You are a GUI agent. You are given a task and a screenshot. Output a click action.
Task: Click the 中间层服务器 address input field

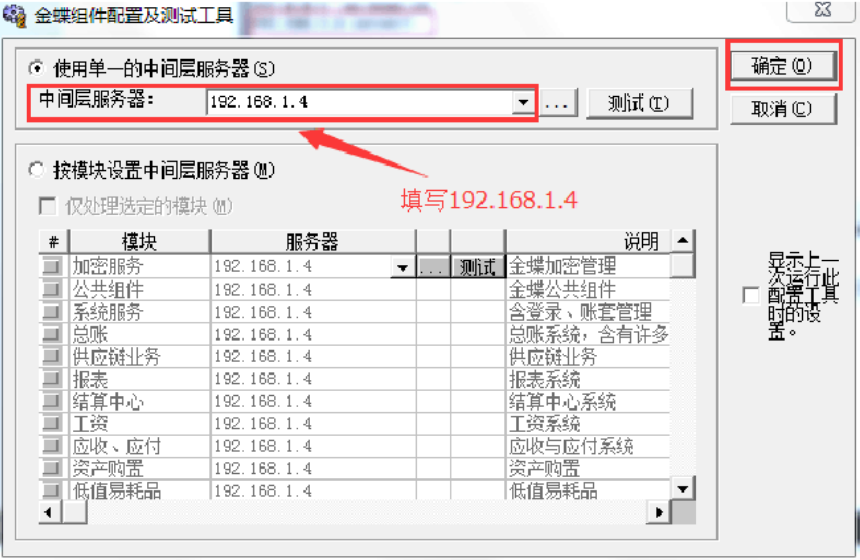pyautogui.click(x=359, y=103)
